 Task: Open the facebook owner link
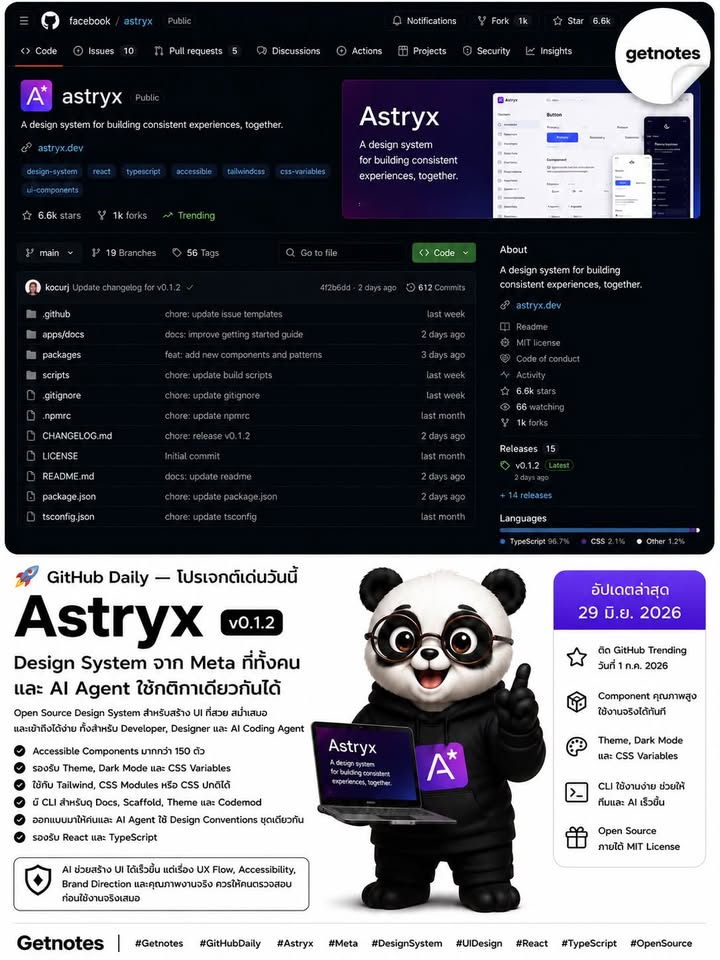click(x=89, y=21)
